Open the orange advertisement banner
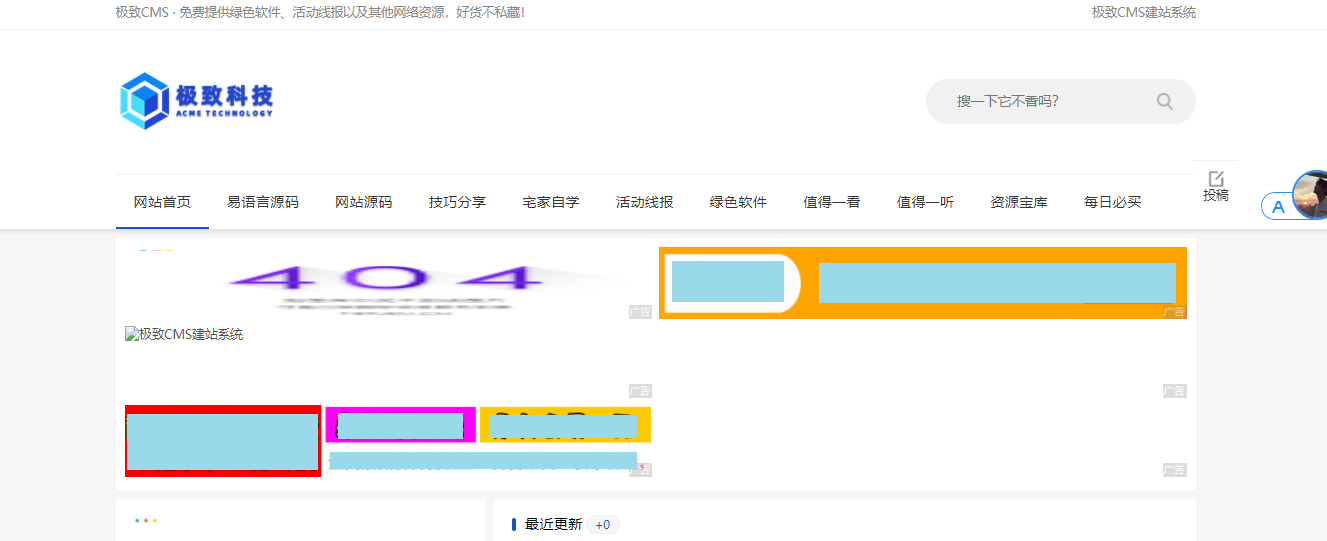 coord(923,283)
